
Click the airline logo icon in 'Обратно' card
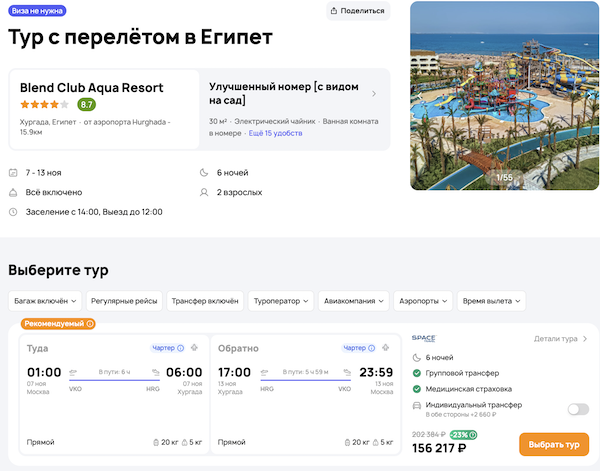tap(388, 348)
